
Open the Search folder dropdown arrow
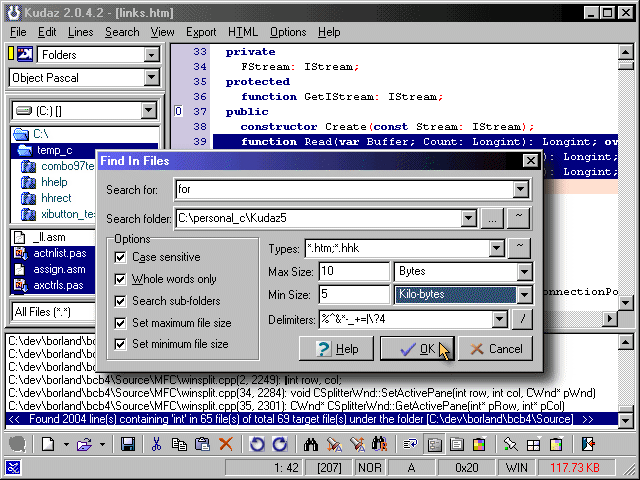pos(469,218)
